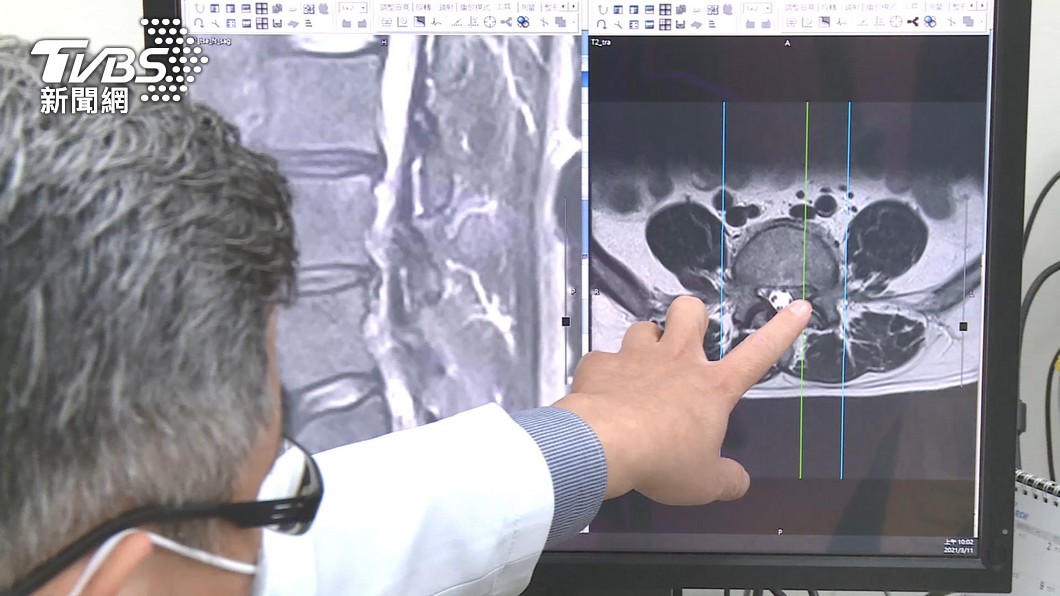Click the crosshair target tool in left viewer
This screenshot has height=596, width=1060.
(x=489, y=22)
